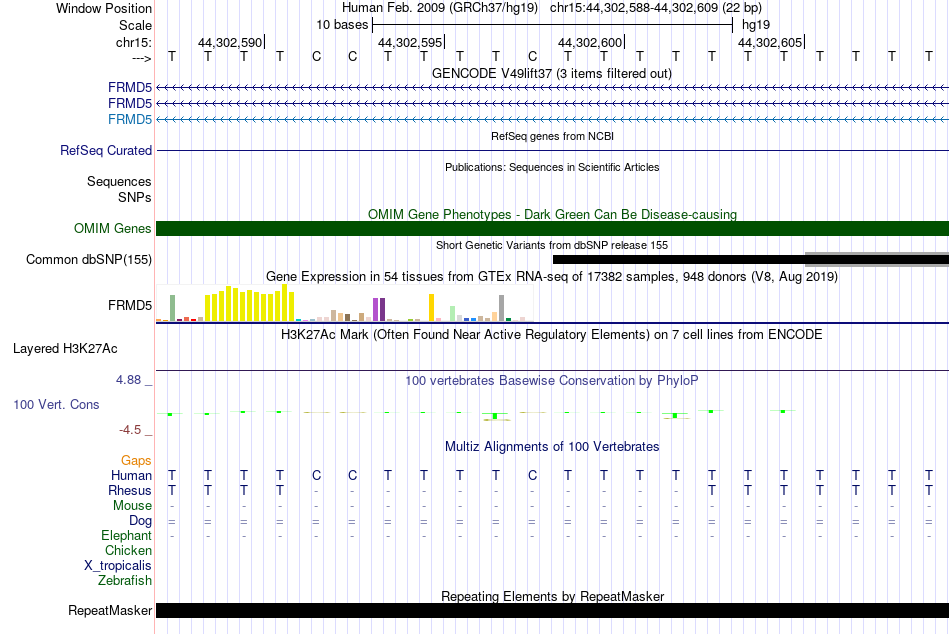950x634 pixels.
Task: Click the Zebrafish species label
Action: pos(125,581)
